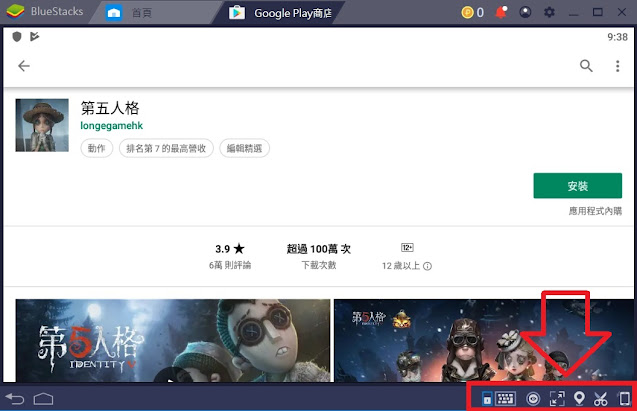Viewport: 637px width, 411px height.
Task: Open the set location pin icon
Action: click(579, 398)
